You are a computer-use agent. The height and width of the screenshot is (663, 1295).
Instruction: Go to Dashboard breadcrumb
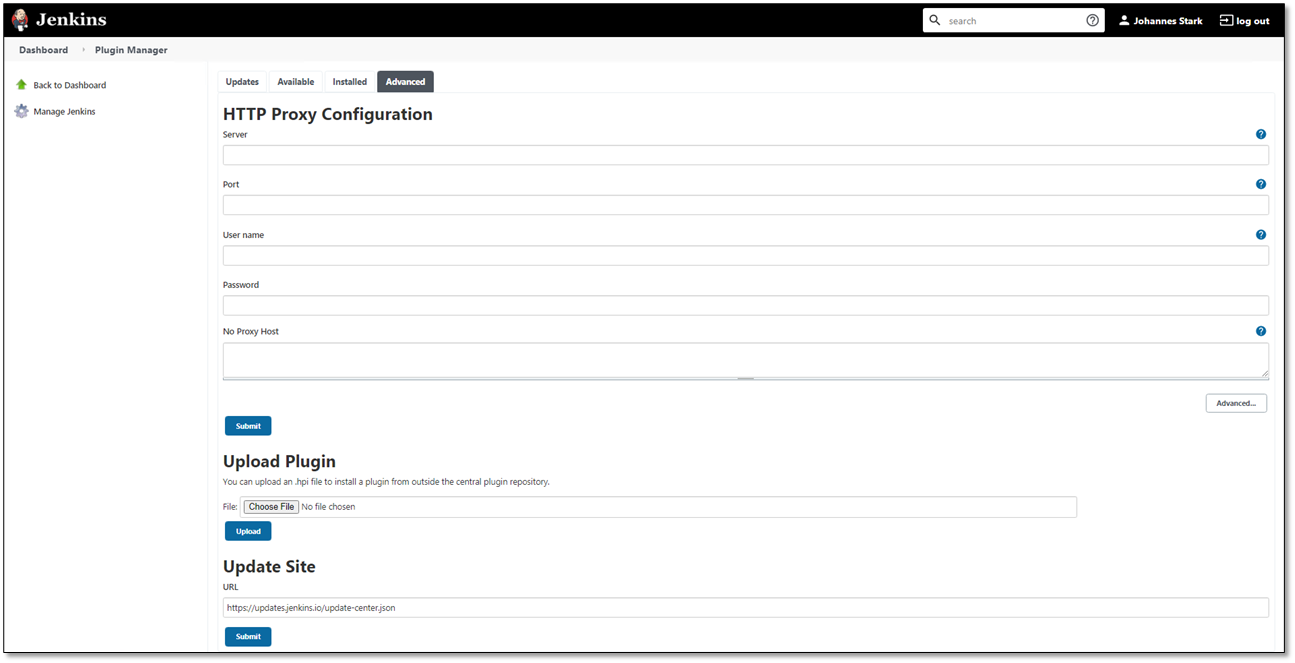pyautogui.click(x=44, y=50)
